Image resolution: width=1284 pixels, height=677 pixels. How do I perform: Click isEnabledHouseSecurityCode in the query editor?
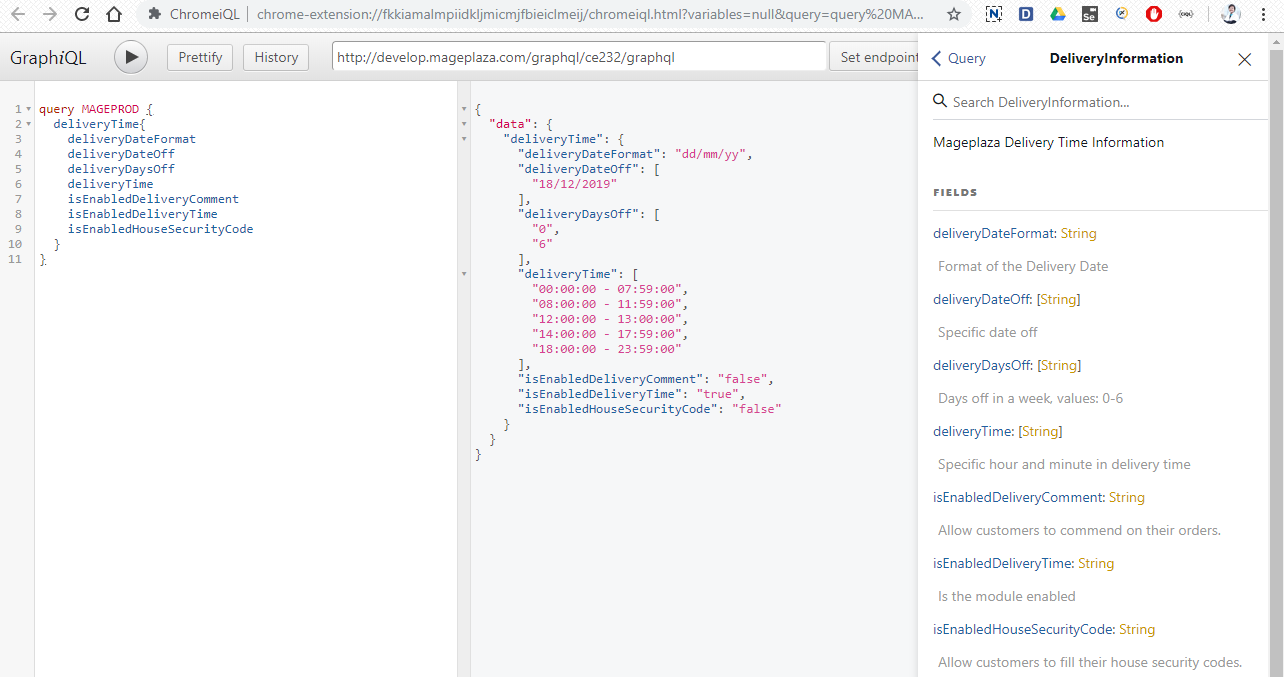(160, 229)
